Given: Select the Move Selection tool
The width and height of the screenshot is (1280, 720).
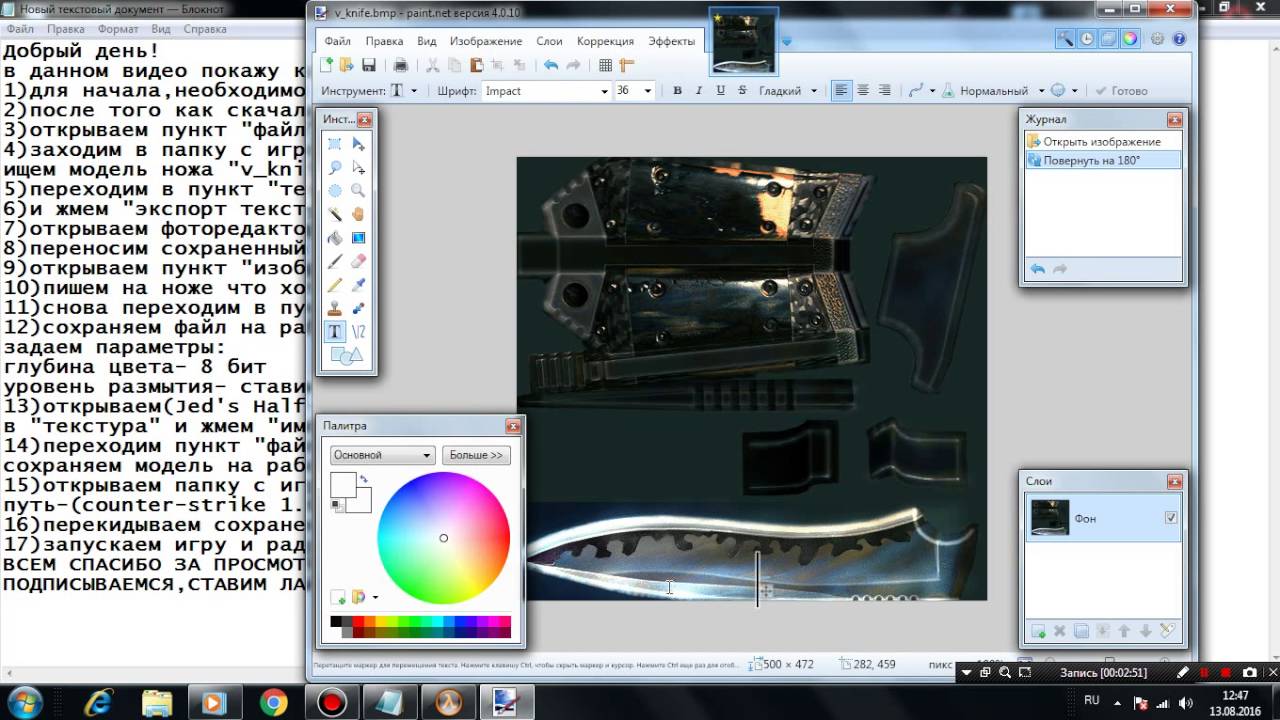Looking at the screenshot, I should [358, 168].
